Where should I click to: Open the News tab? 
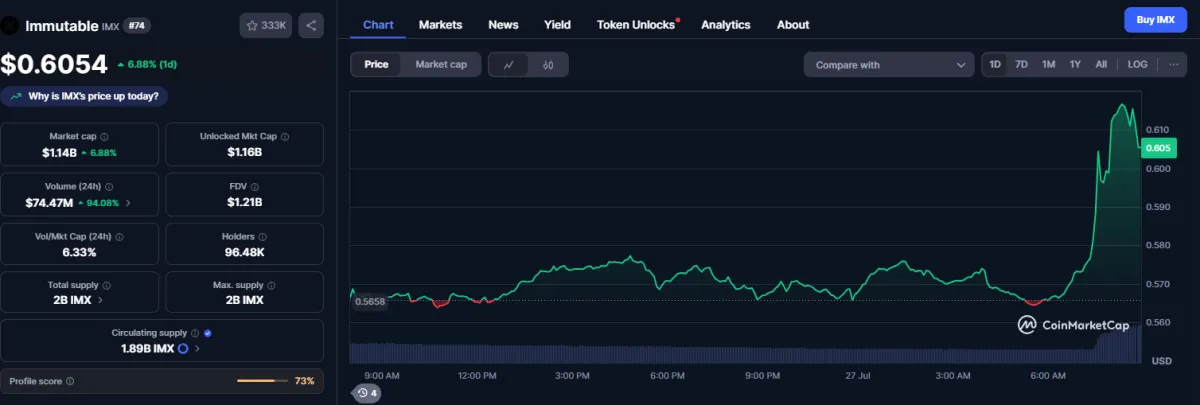(503, 24)
